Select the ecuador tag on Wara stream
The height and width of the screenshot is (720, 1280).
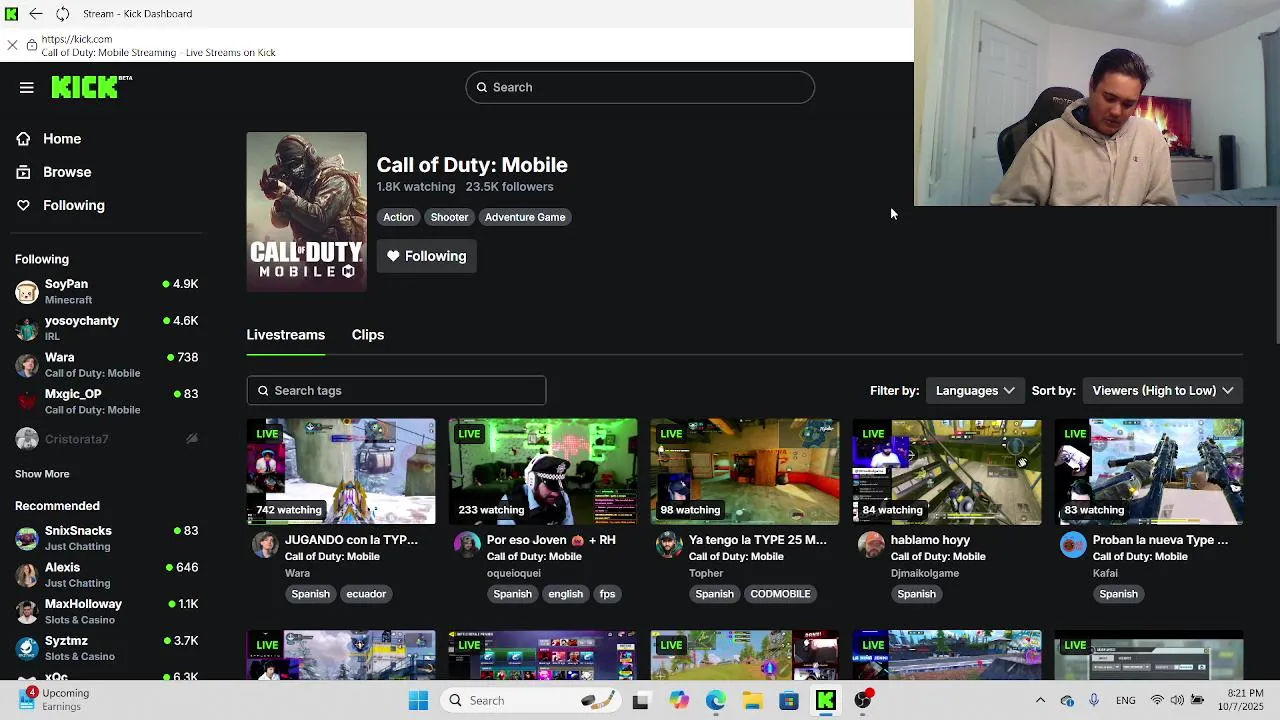pyautogui.click(x=366, y=594)
